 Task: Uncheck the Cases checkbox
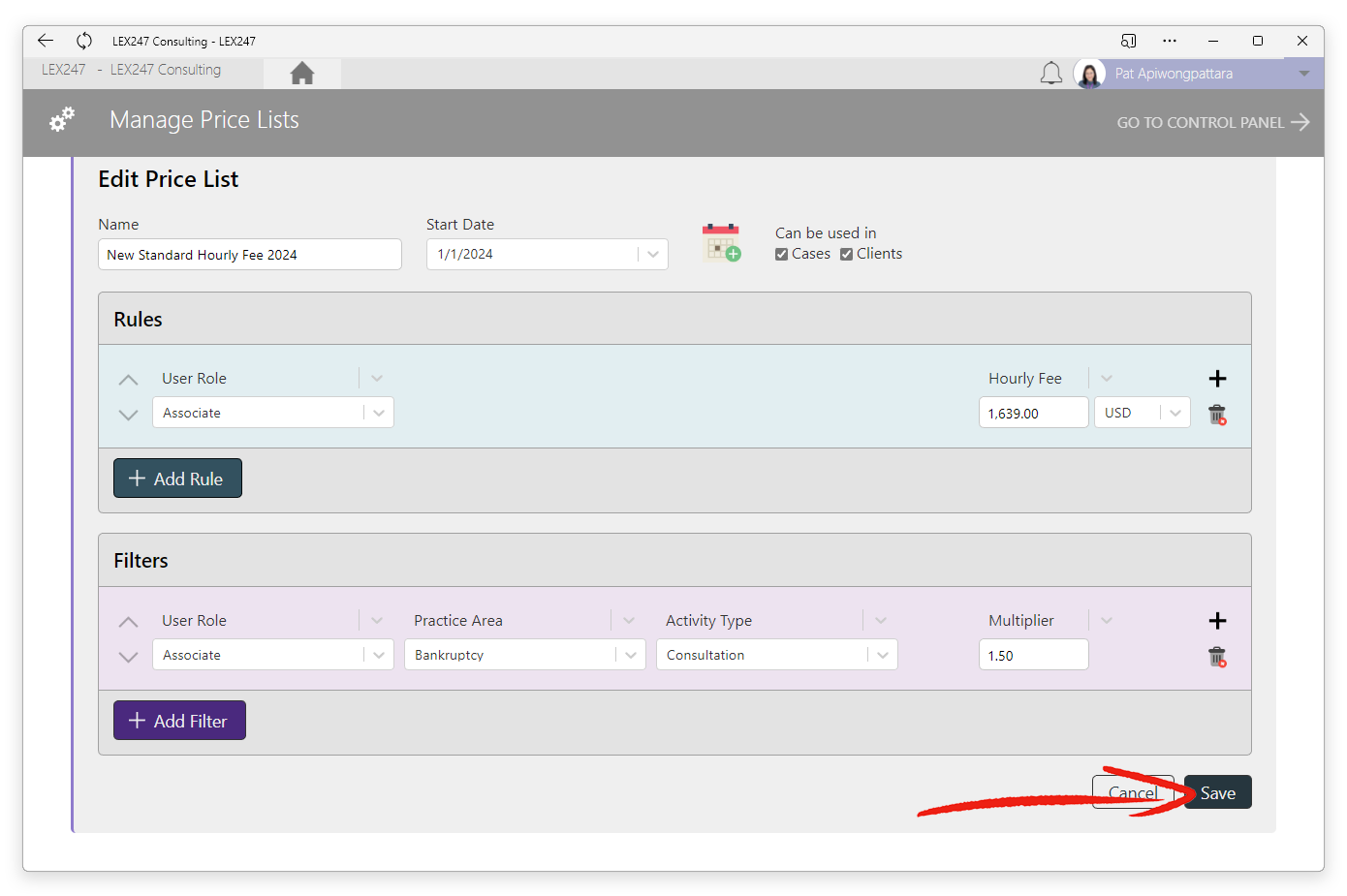781,254
